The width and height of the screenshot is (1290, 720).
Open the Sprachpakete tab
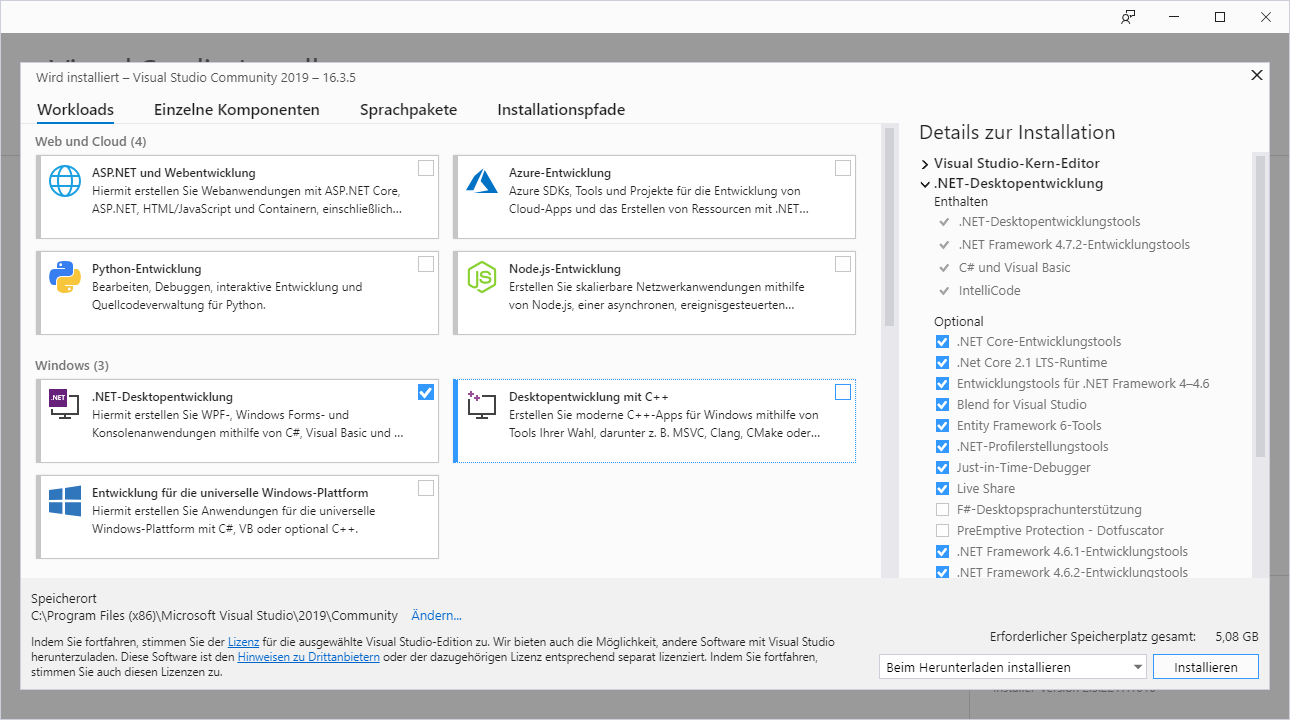pos(408,110)
